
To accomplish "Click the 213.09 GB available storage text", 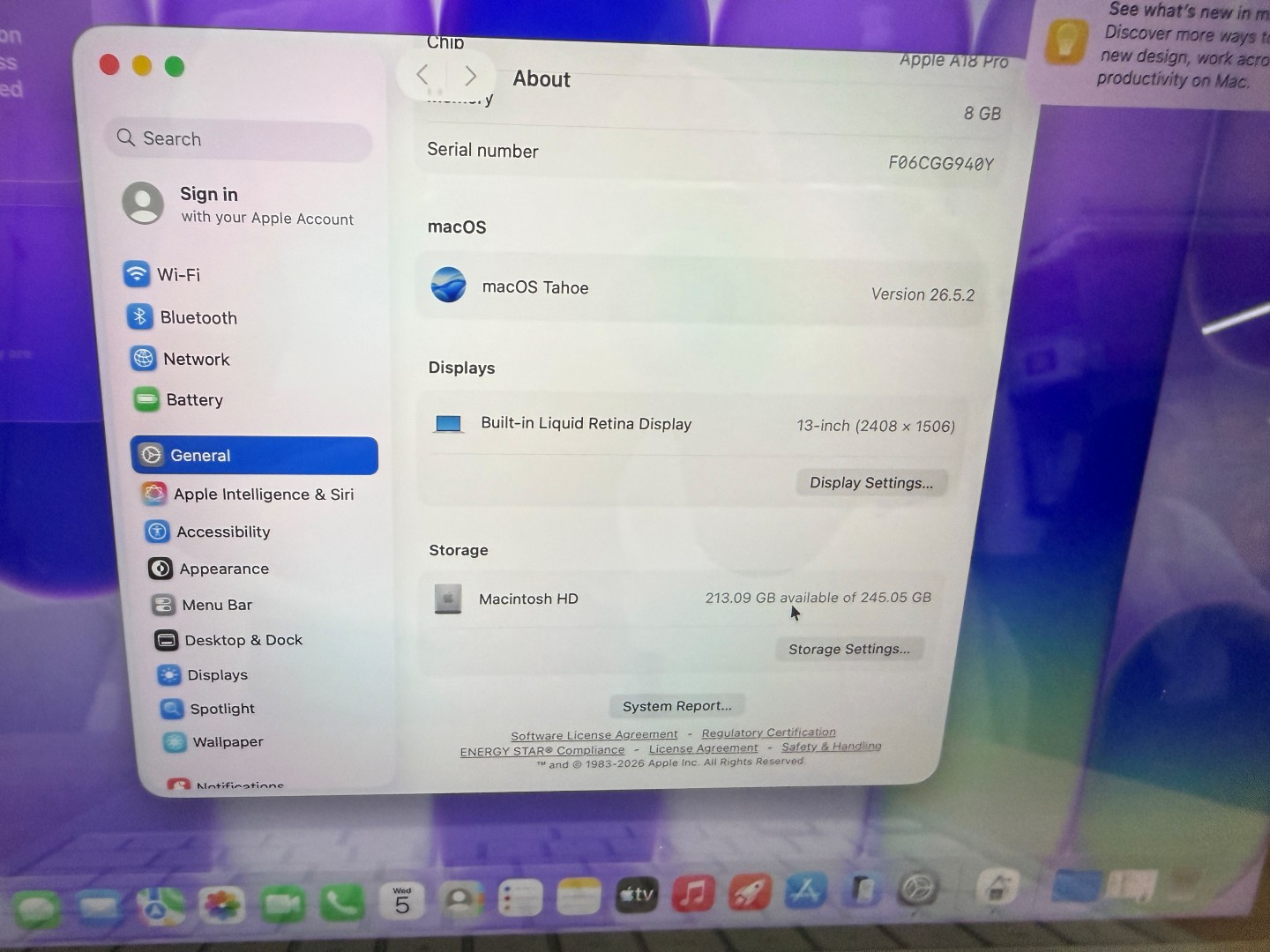I will click(818, 598).
